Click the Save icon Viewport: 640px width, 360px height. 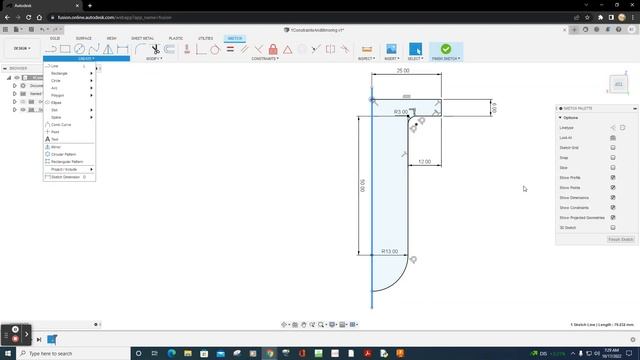[31, 29]
